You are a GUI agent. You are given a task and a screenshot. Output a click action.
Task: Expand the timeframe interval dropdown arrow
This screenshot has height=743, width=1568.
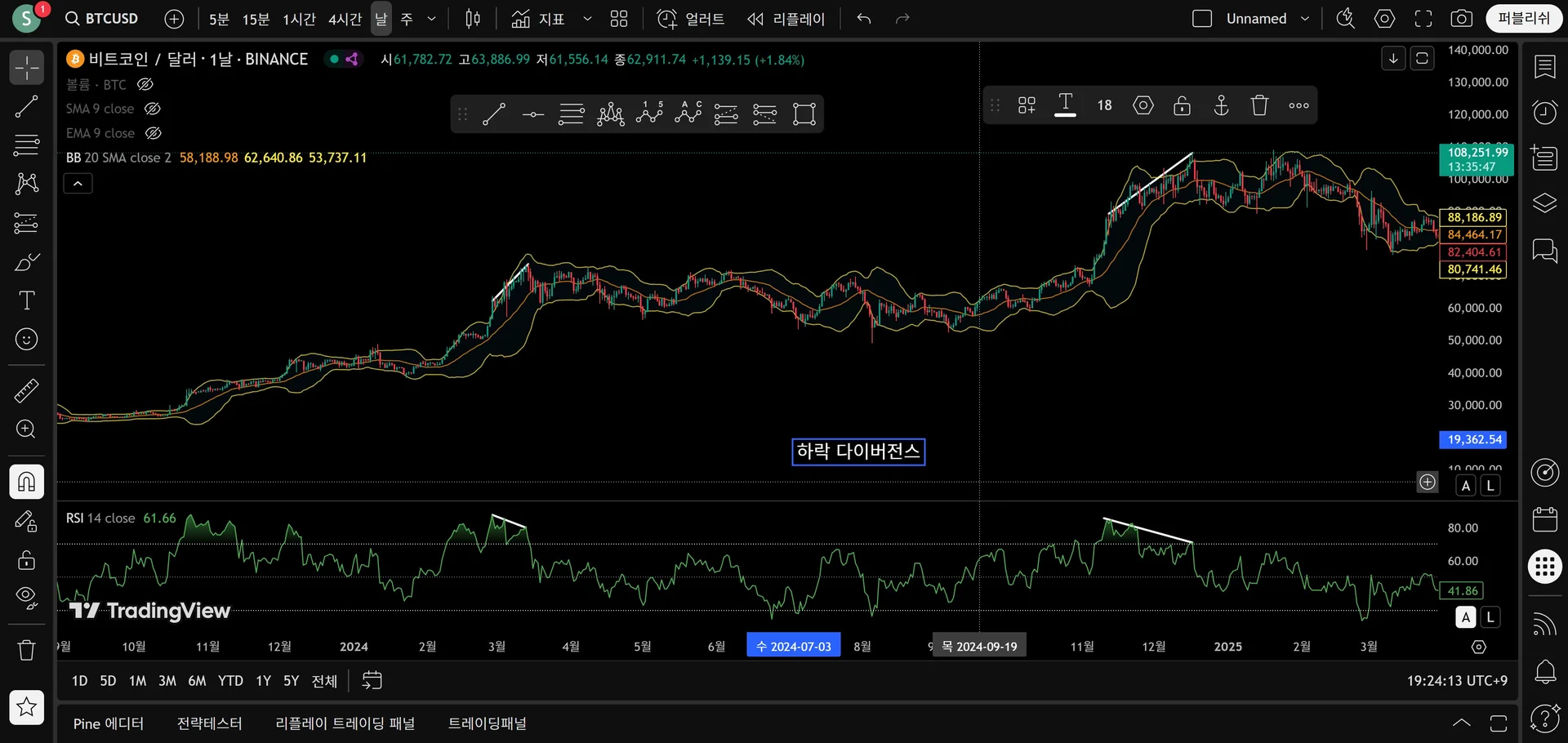(x=432, y=19)
